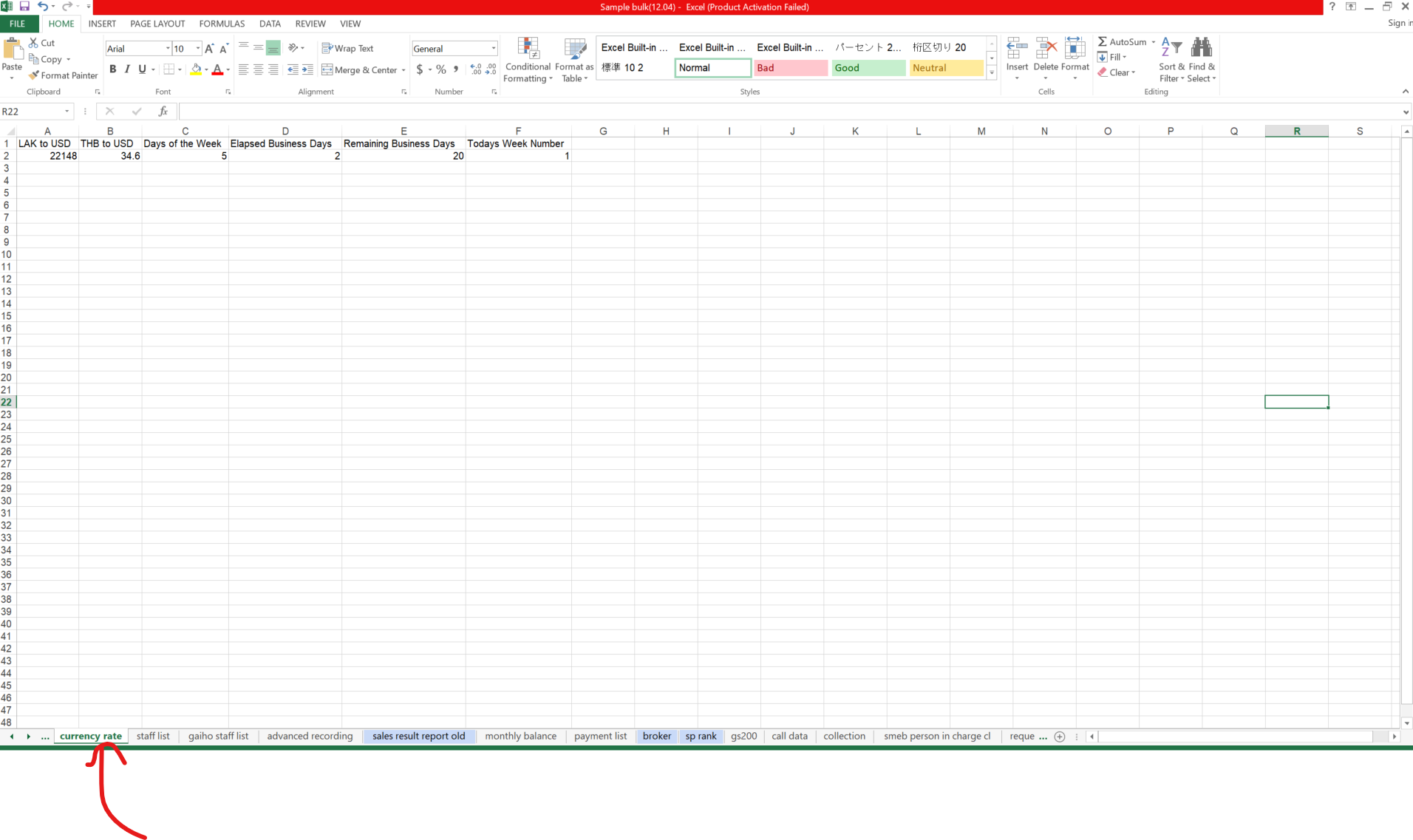Open the font name Arial dropdown

click(x=168, y=49)
